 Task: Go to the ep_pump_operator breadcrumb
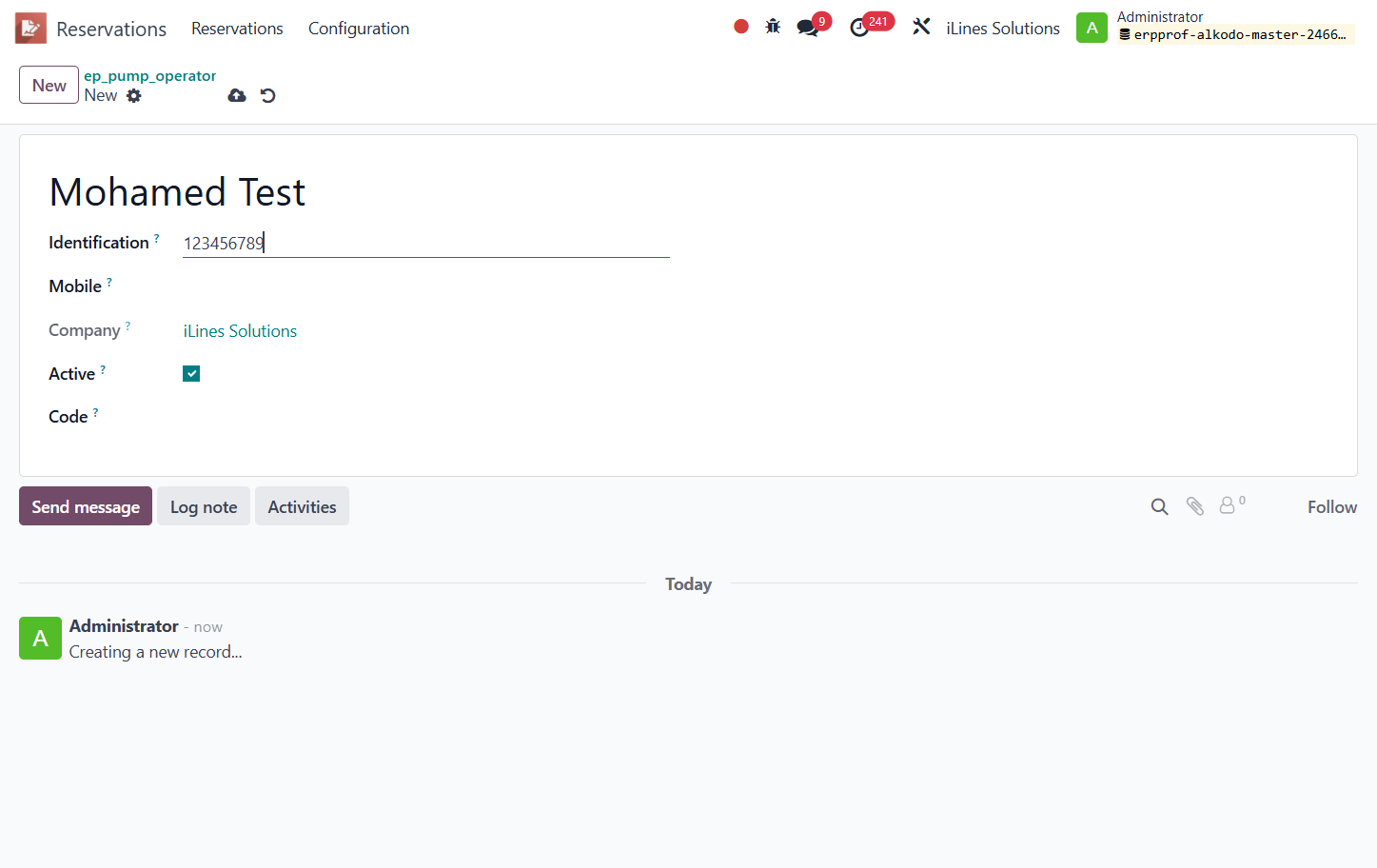pos(150,76)
